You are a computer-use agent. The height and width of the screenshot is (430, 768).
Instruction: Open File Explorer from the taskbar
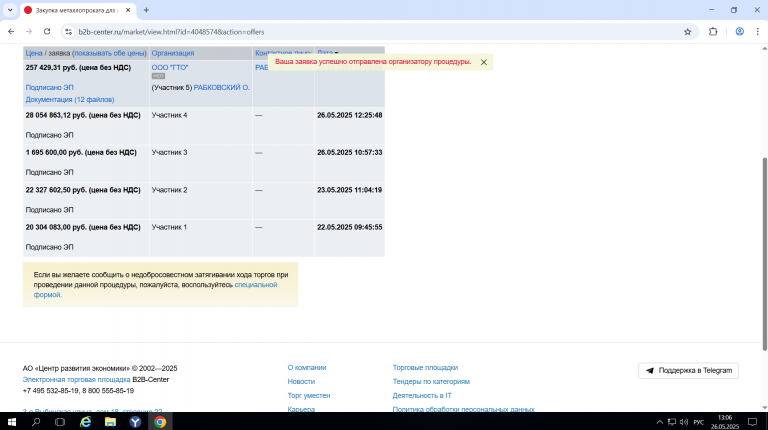110,422
